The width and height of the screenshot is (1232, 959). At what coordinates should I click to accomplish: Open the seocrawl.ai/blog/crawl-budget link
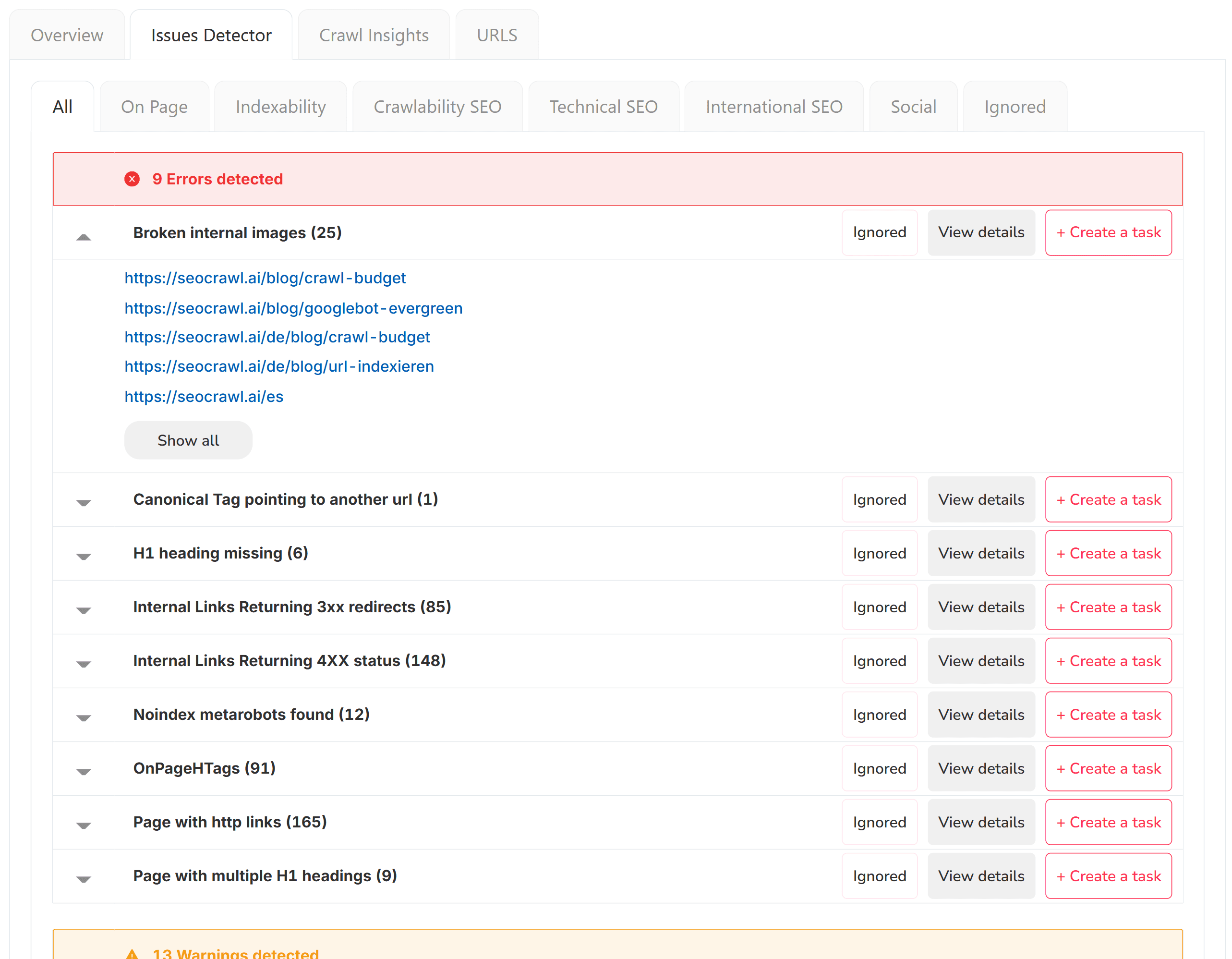click(265, 278)
